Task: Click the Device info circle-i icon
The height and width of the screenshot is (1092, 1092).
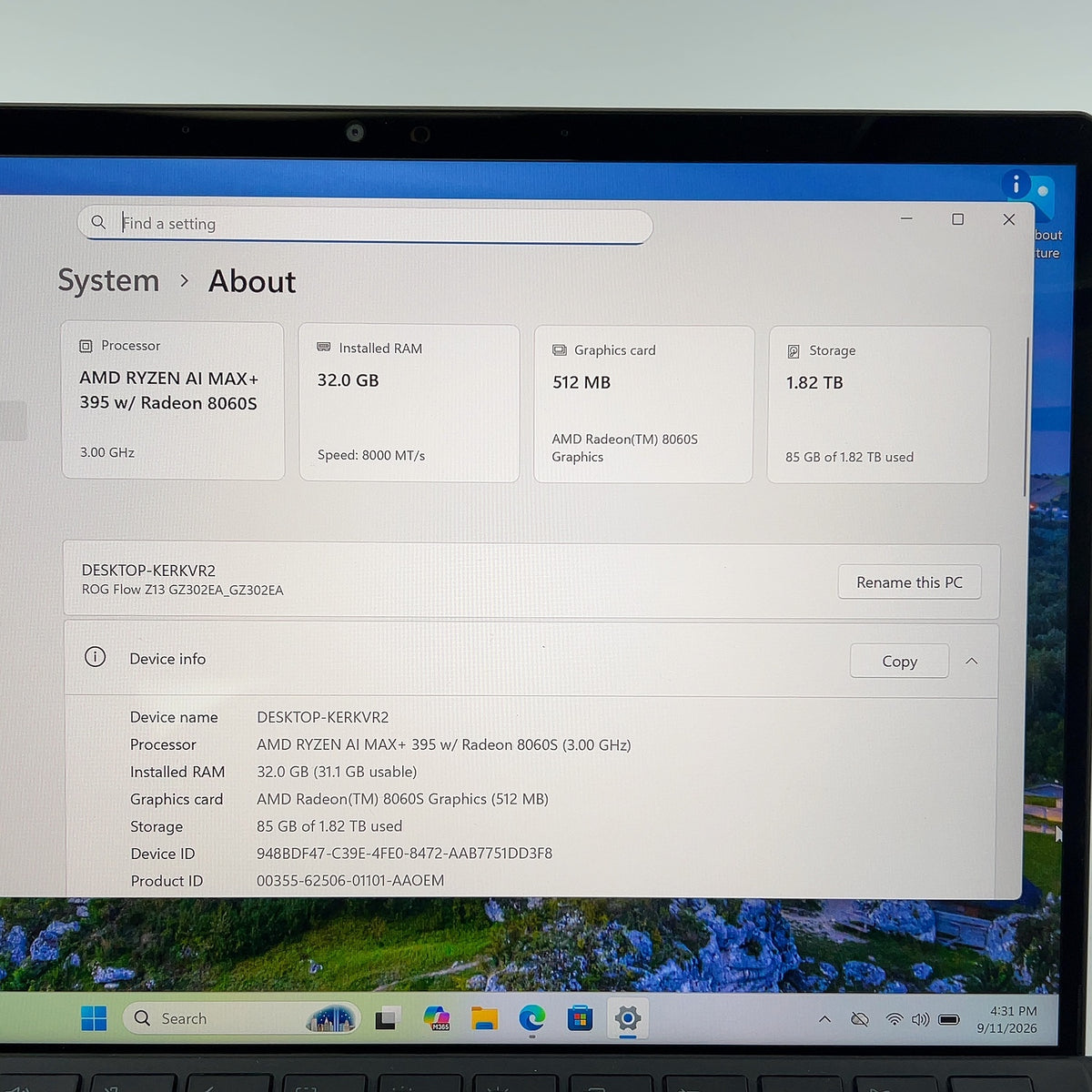Action: coord(95,657)
